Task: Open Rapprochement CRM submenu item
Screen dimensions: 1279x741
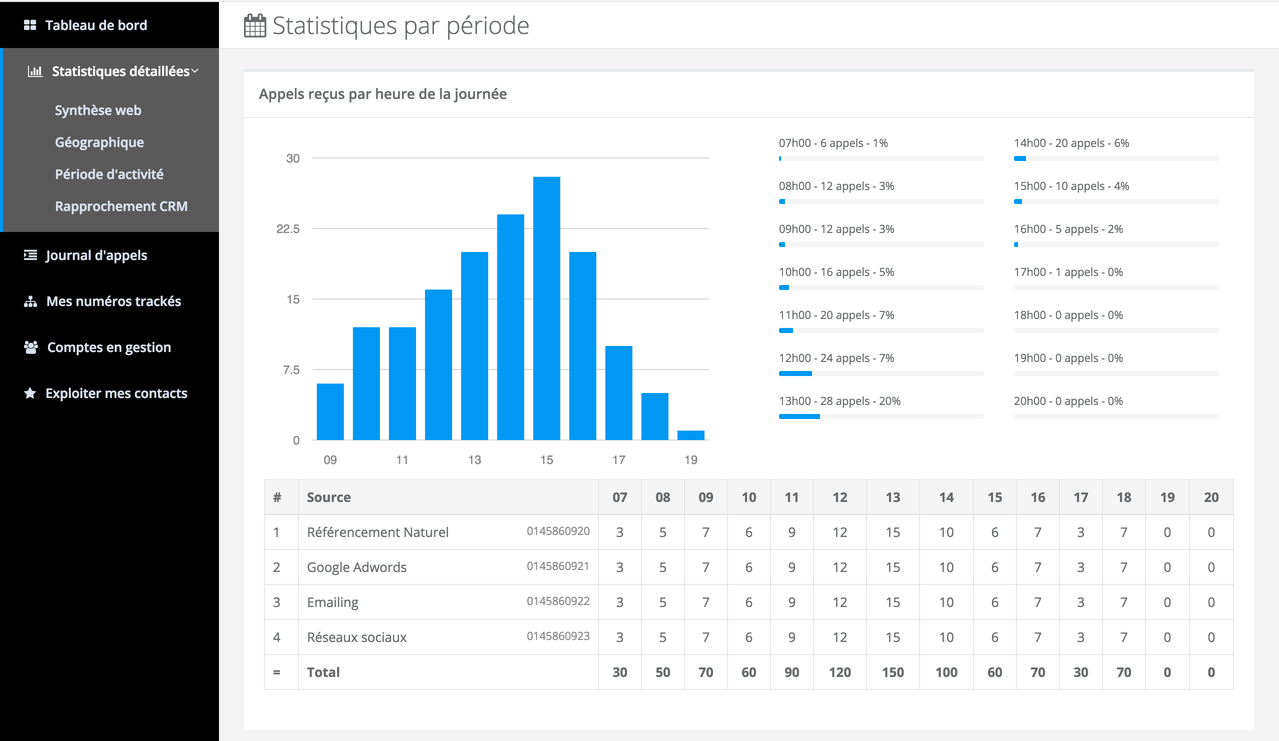Action: pos(121,206)
